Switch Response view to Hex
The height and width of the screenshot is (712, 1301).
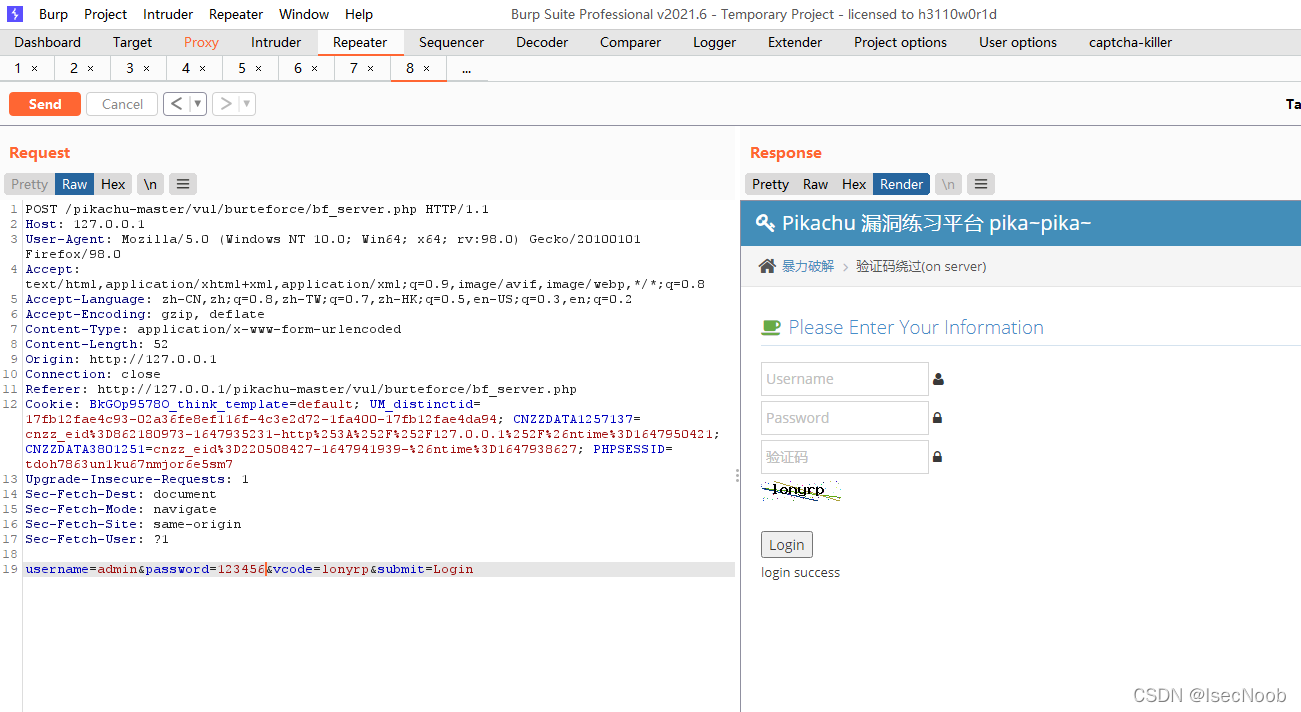point(854,184)
